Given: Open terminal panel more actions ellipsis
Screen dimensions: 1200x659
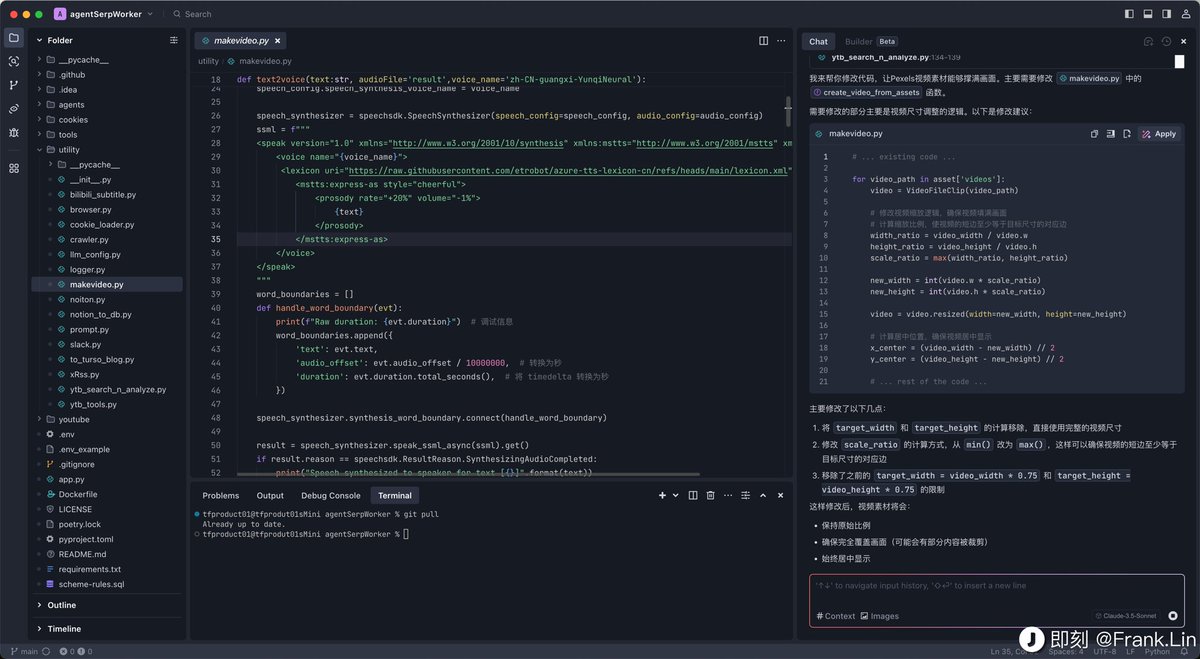Looking at the screenshot, I should click(x=729, y=495).
